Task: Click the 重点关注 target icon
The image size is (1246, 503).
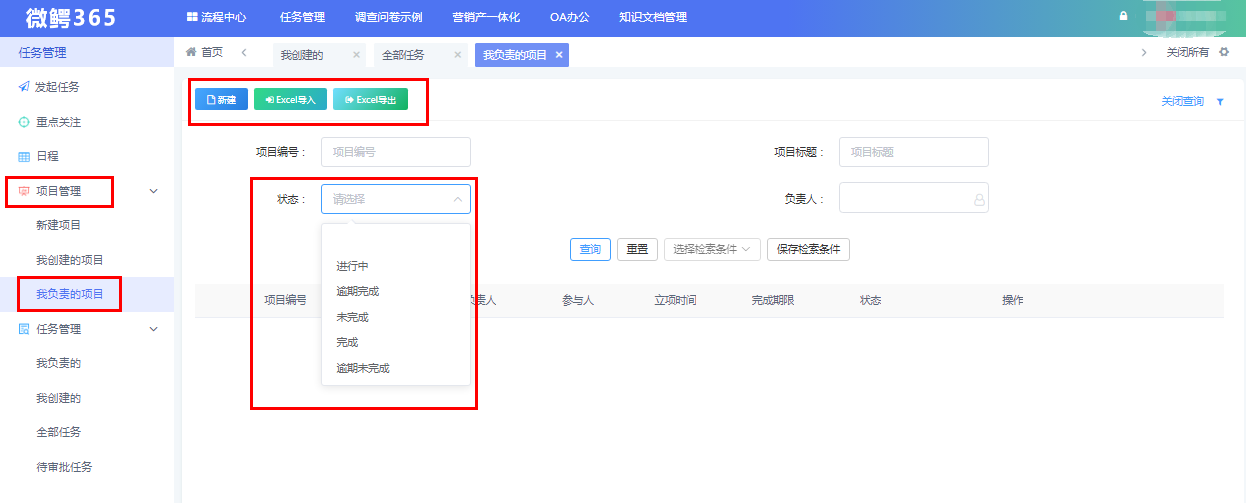Action: (x=24, y=122)
